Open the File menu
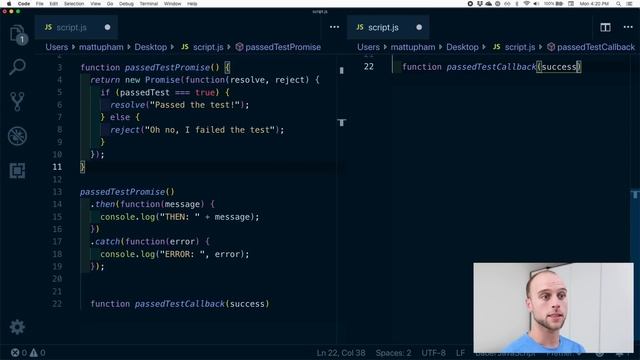The width and height of the screenshot is (640, 360). coord(40,4)
